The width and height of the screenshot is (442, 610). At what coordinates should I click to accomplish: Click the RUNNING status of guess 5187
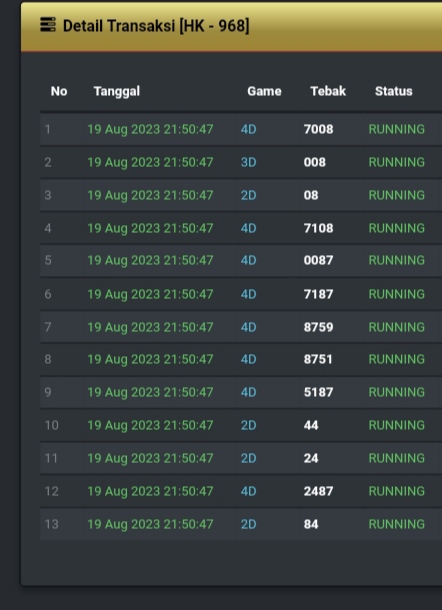click(x=396, y=392)
